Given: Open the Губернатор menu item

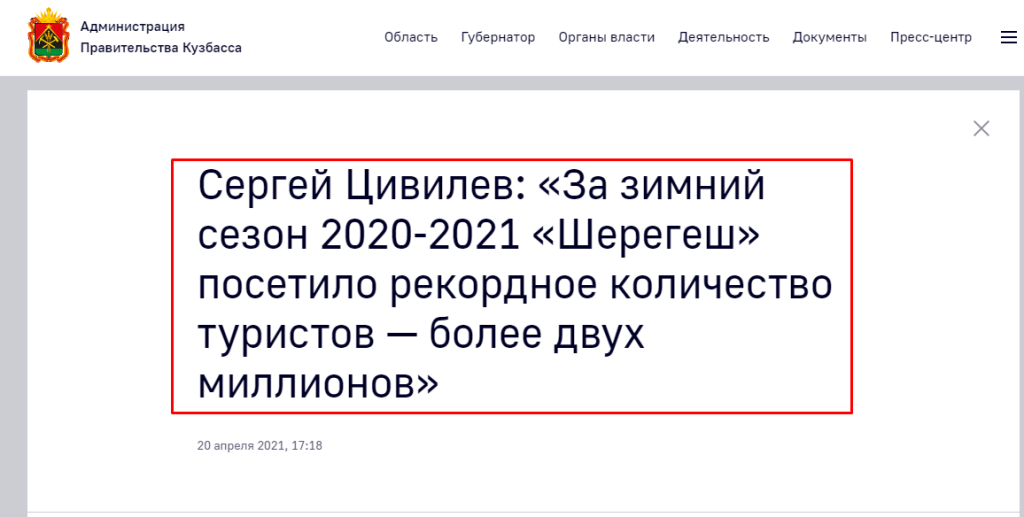Looking at the screenshot, I should pyautogui.click(x=498, y=37).
